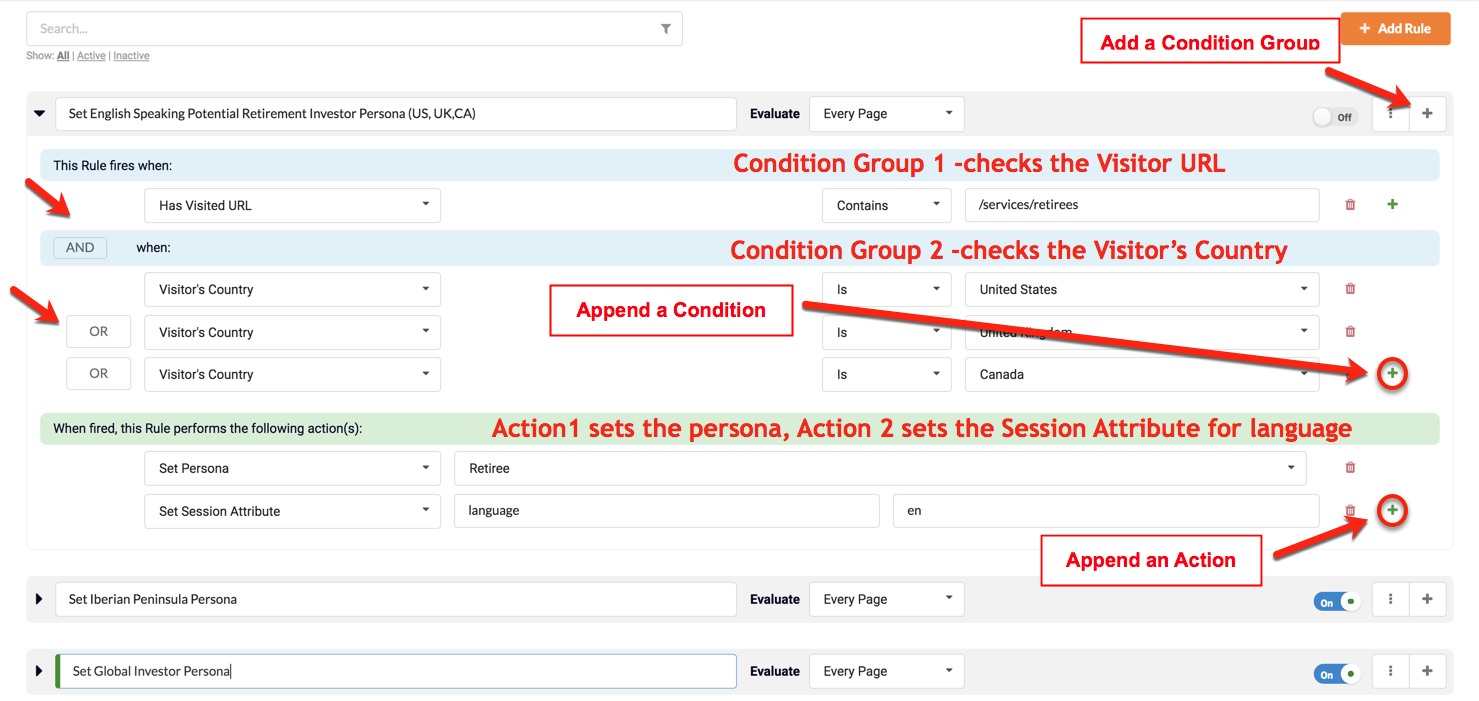Append an action after the language row

(1393, 511)
